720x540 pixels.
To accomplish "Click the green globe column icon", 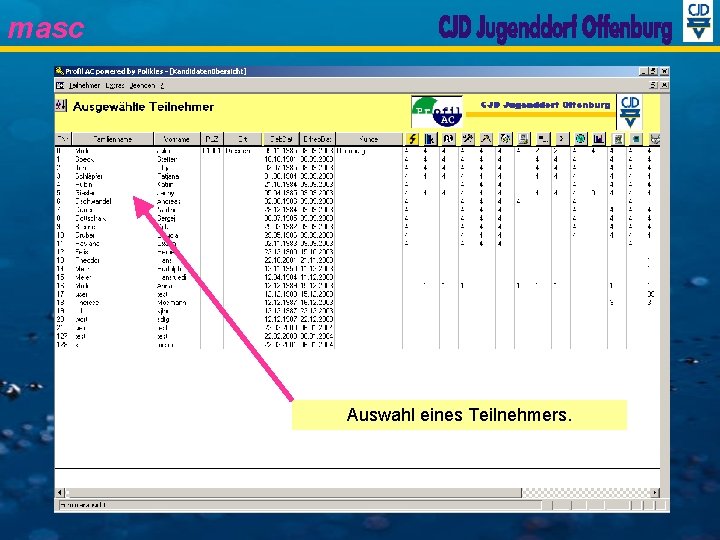I will coord(580,139).
